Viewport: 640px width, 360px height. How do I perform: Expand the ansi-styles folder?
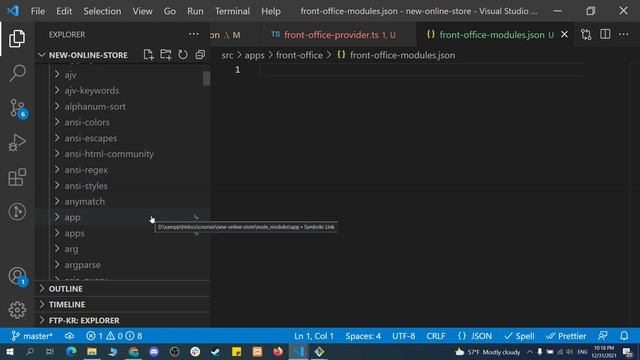click(x=122, y=186)
